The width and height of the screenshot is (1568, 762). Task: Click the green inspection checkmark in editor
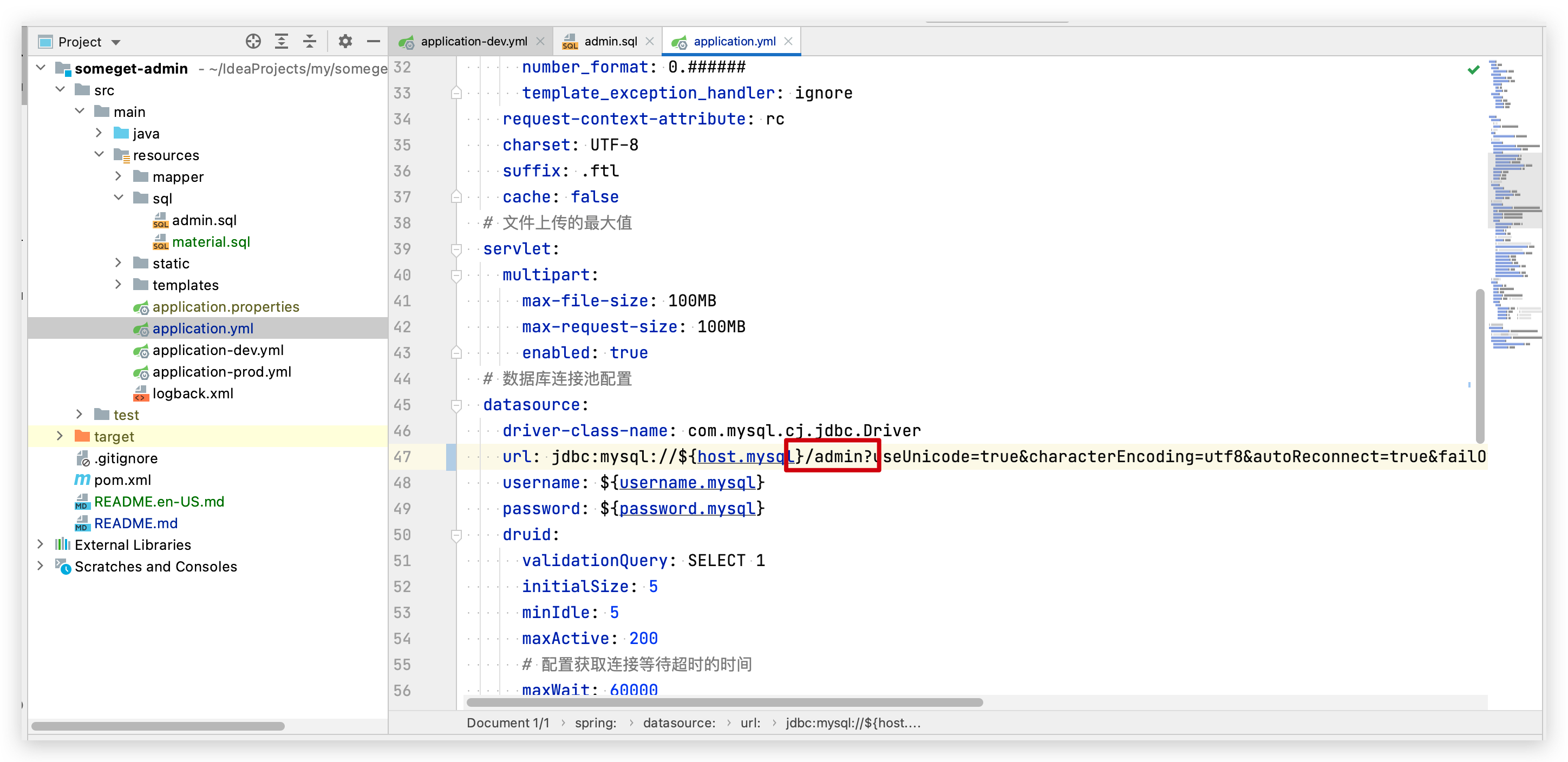pyautogui.click(x=1473, y=70)
